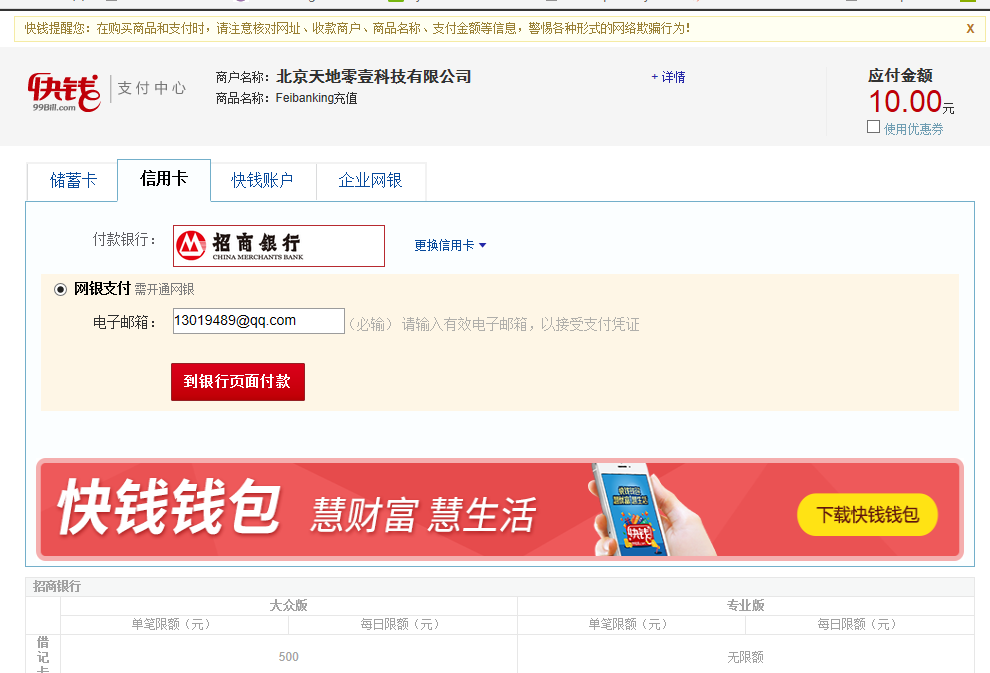Screen dimensions: 990x673
Task: Click the 招商银行 table title
Action: pos(57,587)
